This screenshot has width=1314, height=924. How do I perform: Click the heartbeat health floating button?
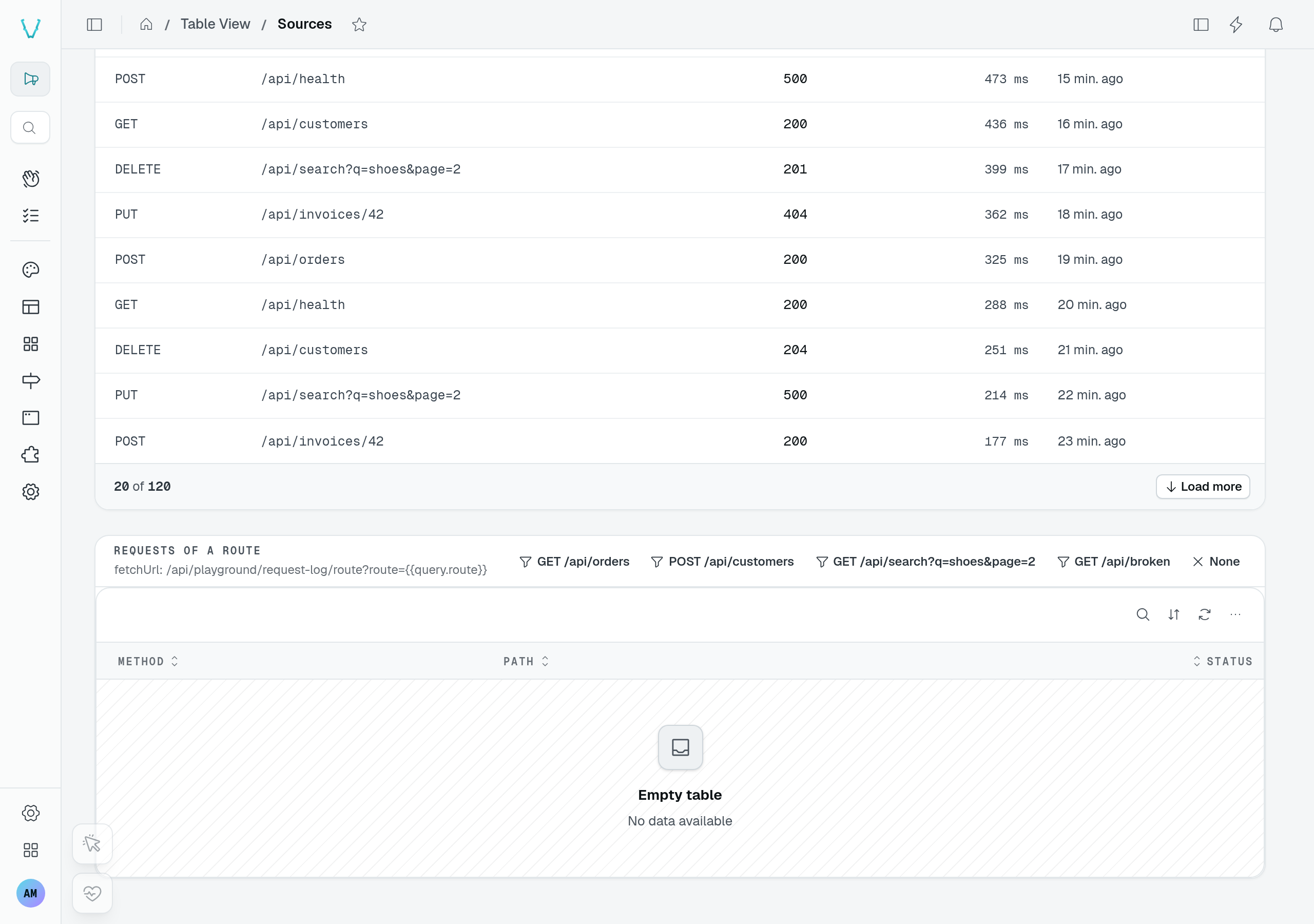click(x=92, y=893)
